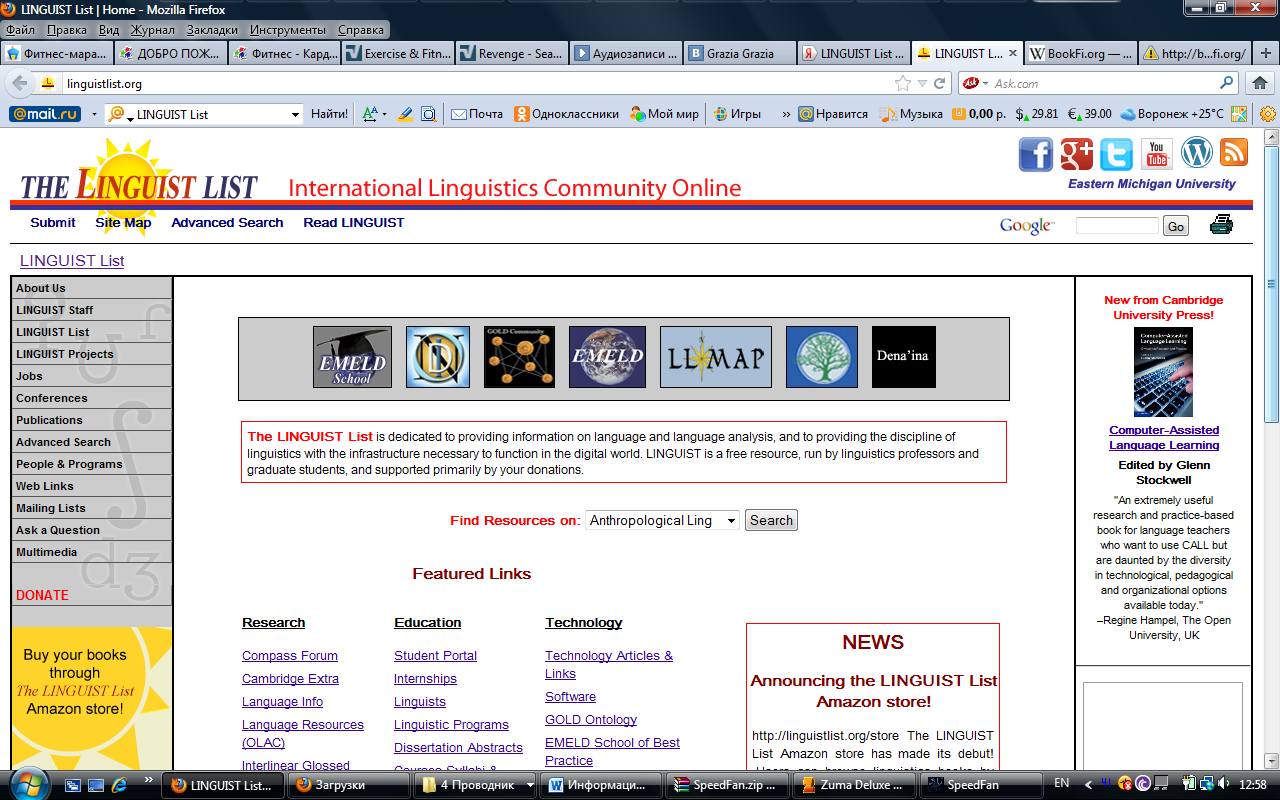Switch to the Grazia Grazia tab
1280x800 pixels.
pyautogui.click(x=740, y=54)
